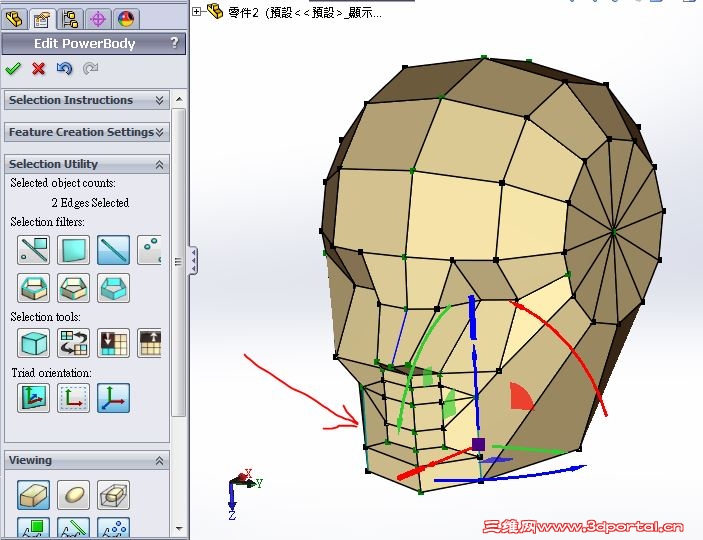Image resolution: width=703 pixels, height=540 pixels.
Task: Set triad orientation to dashed-box option
Action: pos(74,398)
